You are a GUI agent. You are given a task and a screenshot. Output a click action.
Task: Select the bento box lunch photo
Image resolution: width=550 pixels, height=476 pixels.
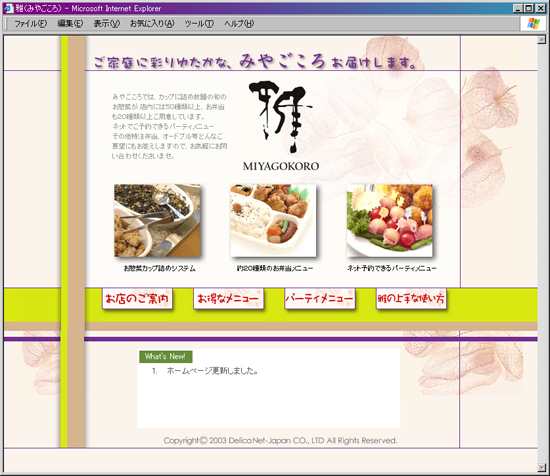[x=273, y=221]
